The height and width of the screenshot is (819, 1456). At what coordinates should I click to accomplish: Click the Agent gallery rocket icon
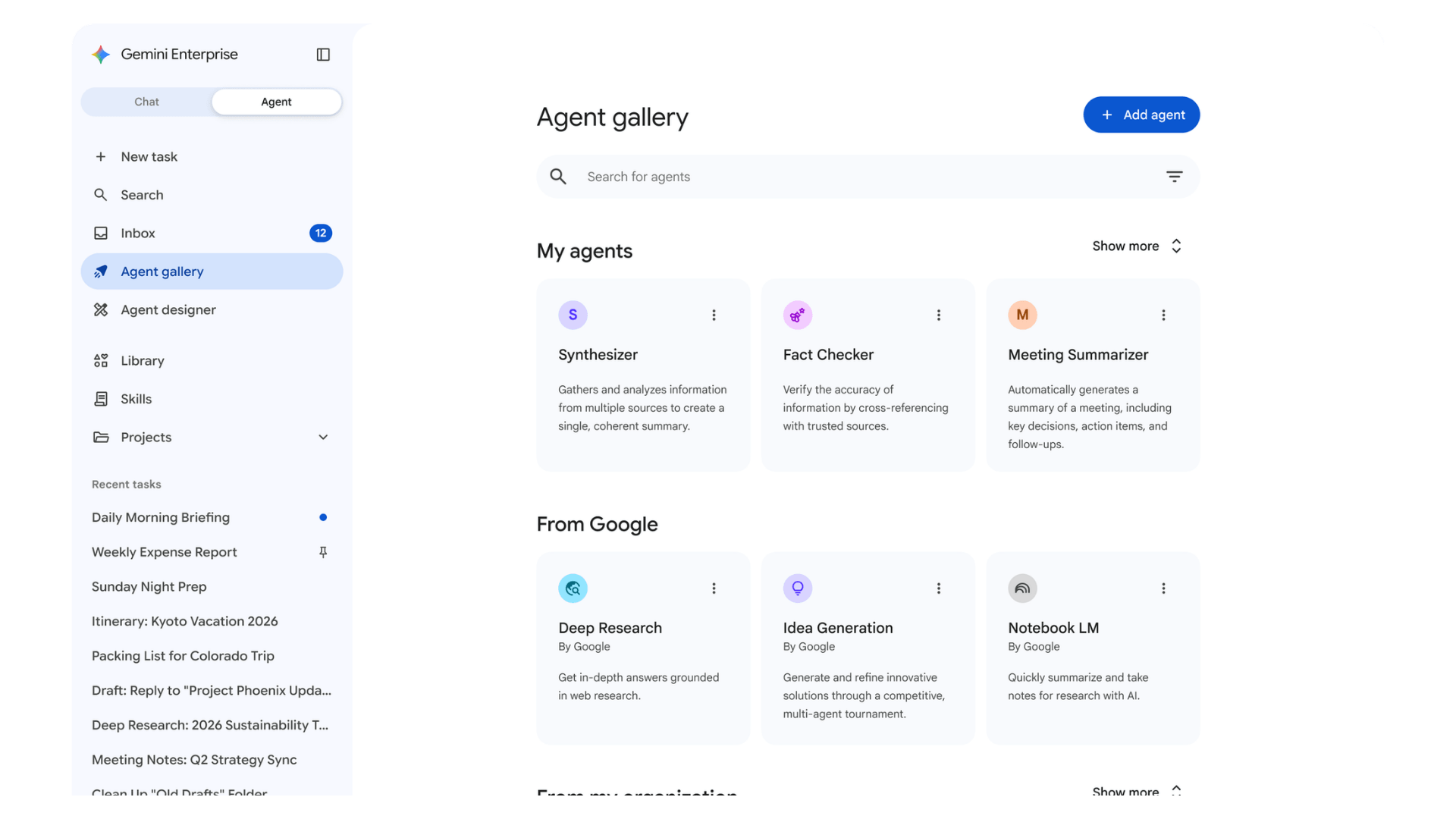point(101,271)
